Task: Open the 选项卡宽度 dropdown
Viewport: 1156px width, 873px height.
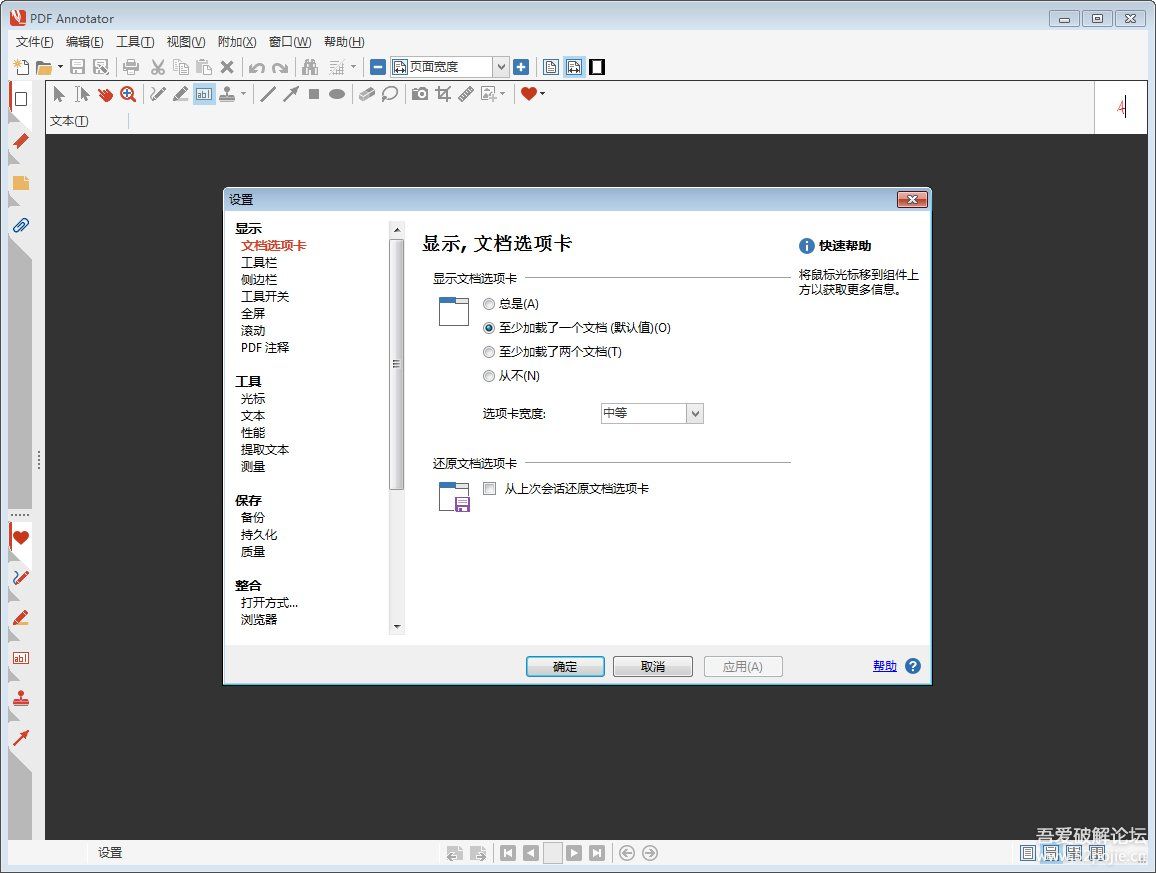Action: click(x=697, y=413)
